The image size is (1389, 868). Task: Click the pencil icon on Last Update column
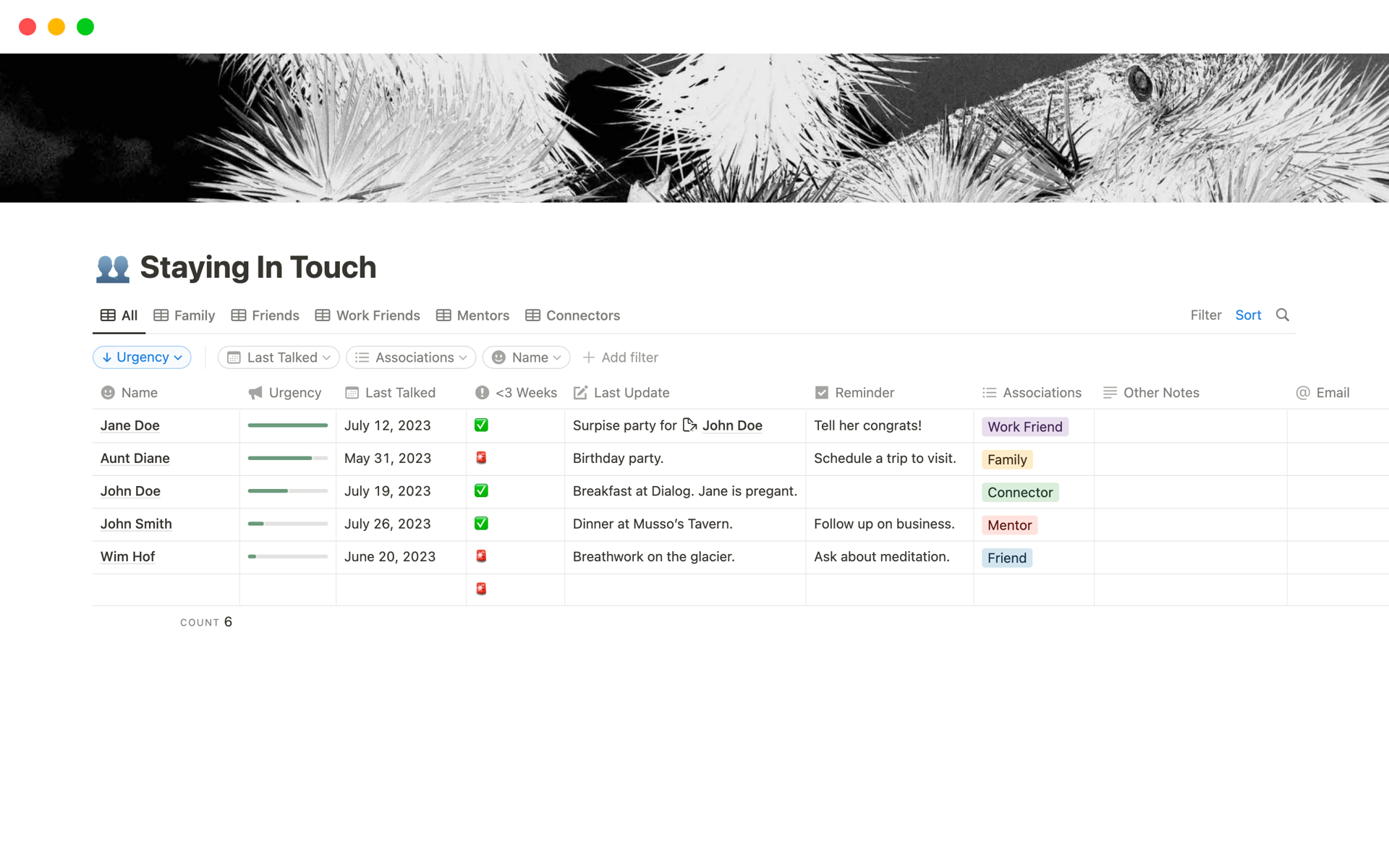pyautogui.click(x=579, y=393)
